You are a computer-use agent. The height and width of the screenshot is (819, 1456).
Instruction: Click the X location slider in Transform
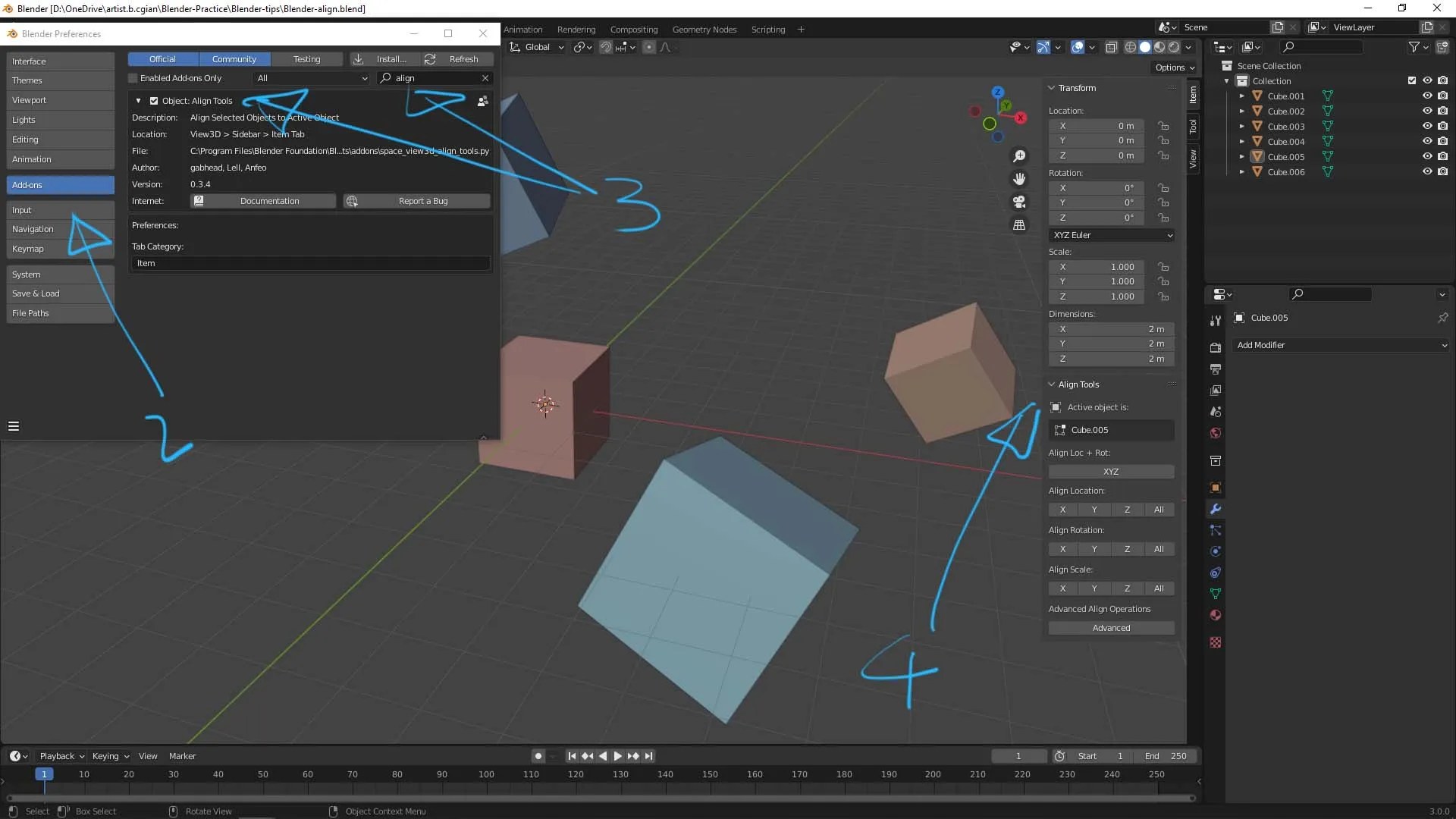[x=1097, y=126]
